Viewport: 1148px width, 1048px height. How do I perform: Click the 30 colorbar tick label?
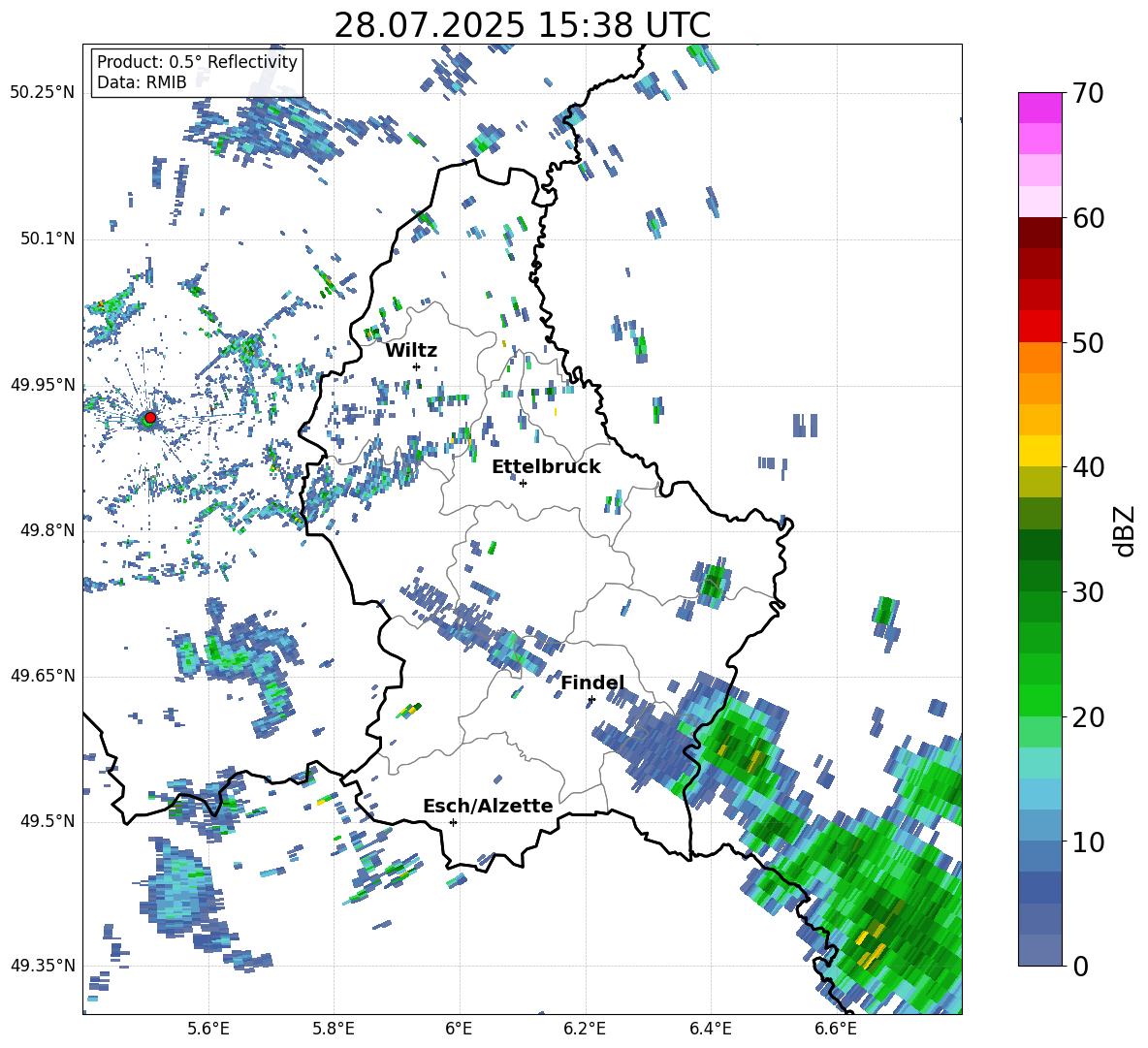tap(1089, 592)
